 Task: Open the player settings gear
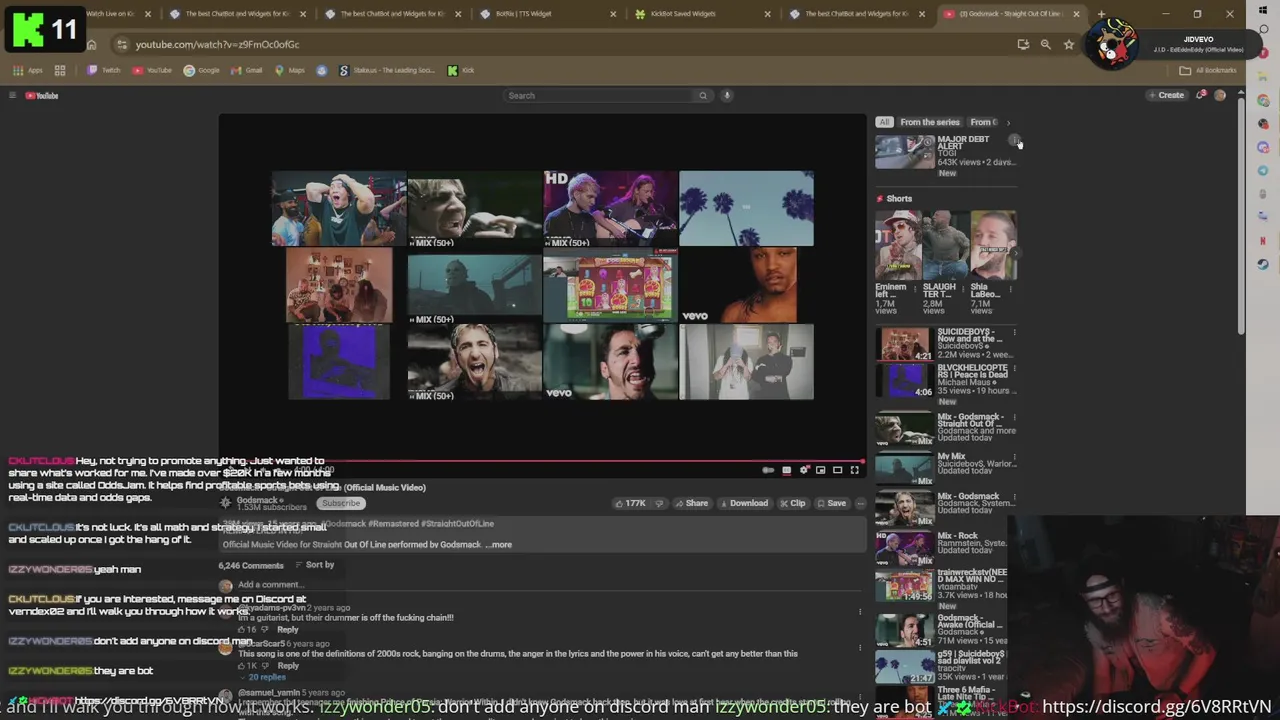804,470
